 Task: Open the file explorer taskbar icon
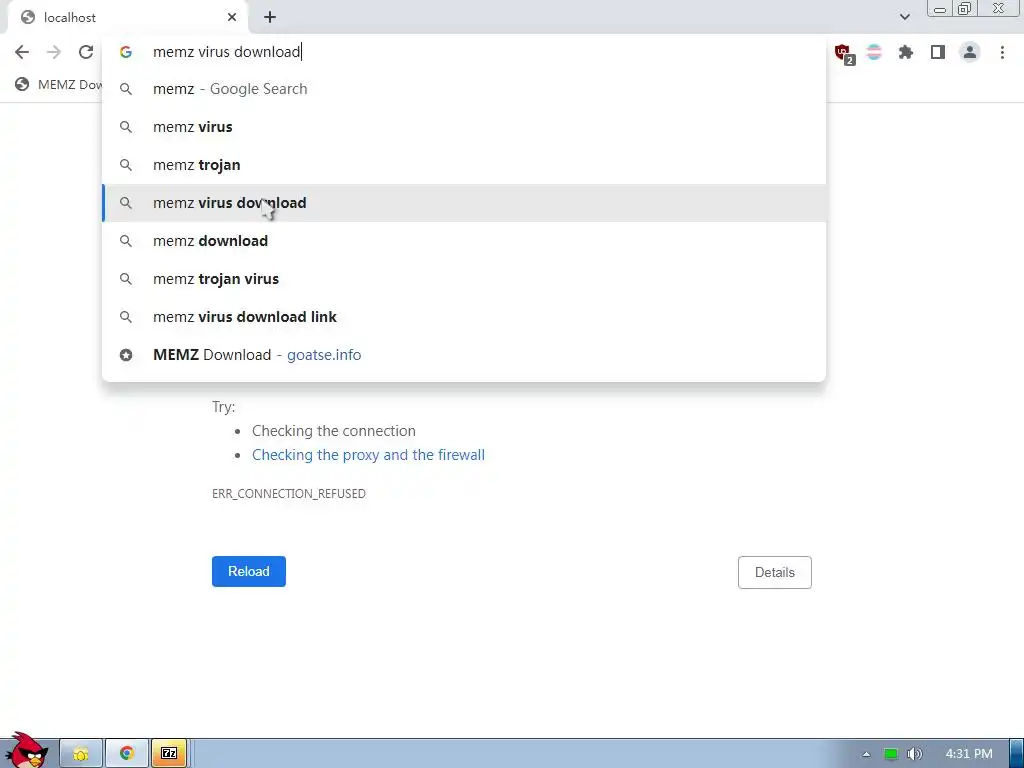81,754
